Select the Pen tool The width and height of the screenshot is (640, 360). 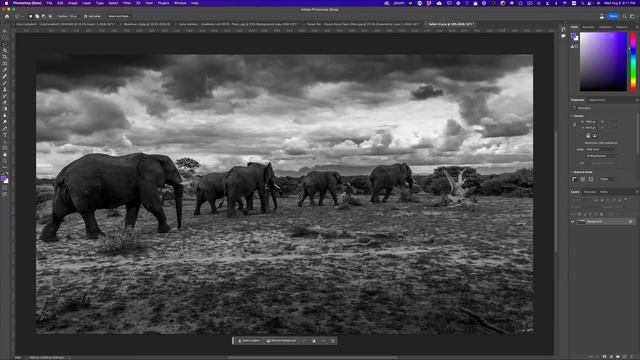[x=5, y=128]
